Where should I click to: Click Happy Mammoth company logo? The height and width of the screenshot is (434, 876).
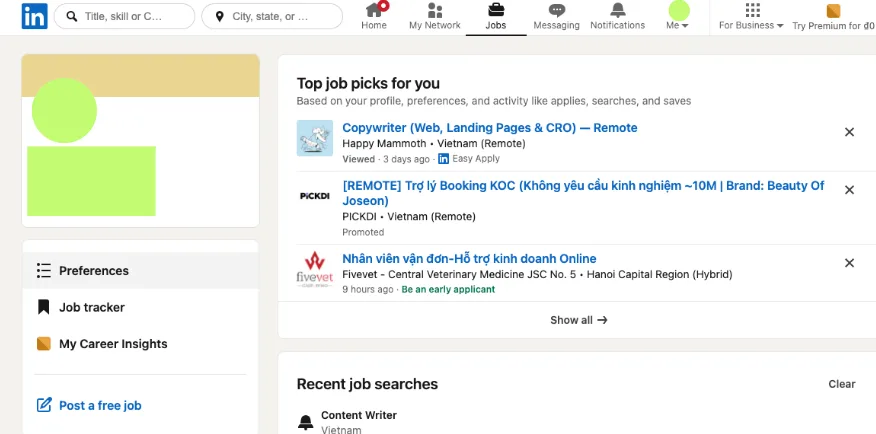coord(315,138)
